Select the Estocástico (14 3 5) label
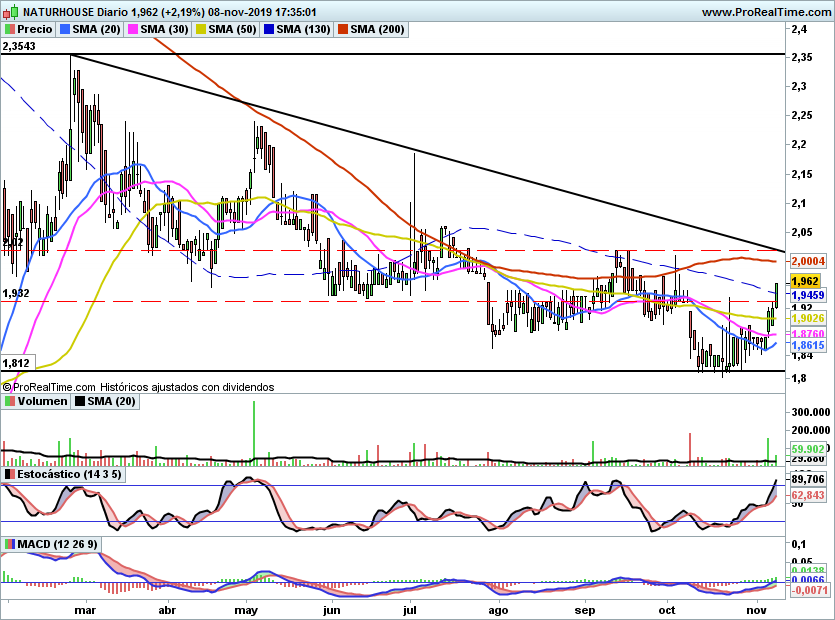The height and width of the screenshot is (620, 835). [x=69, y=474]
